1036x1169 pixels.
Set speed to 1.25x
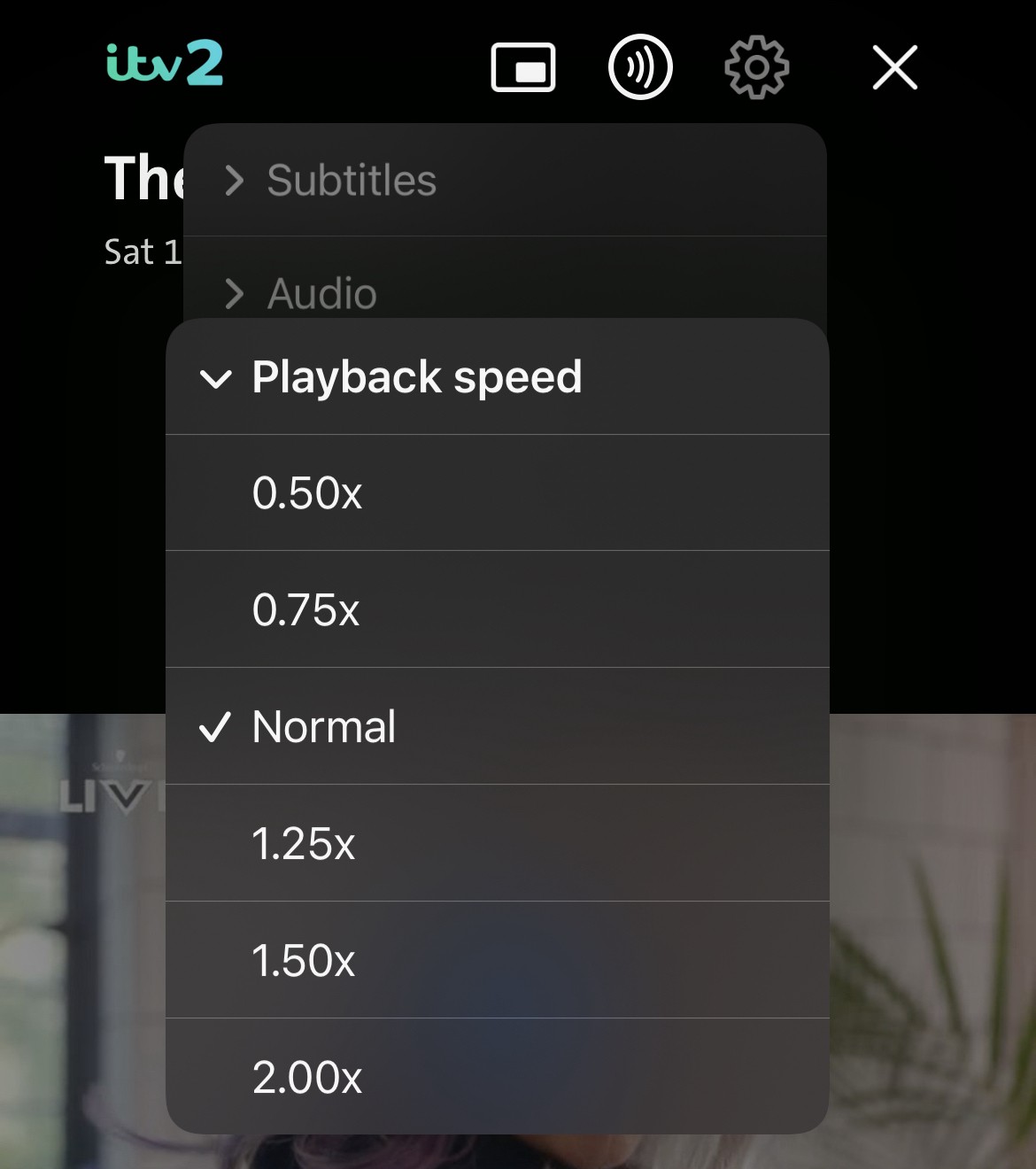click(304, 844)
